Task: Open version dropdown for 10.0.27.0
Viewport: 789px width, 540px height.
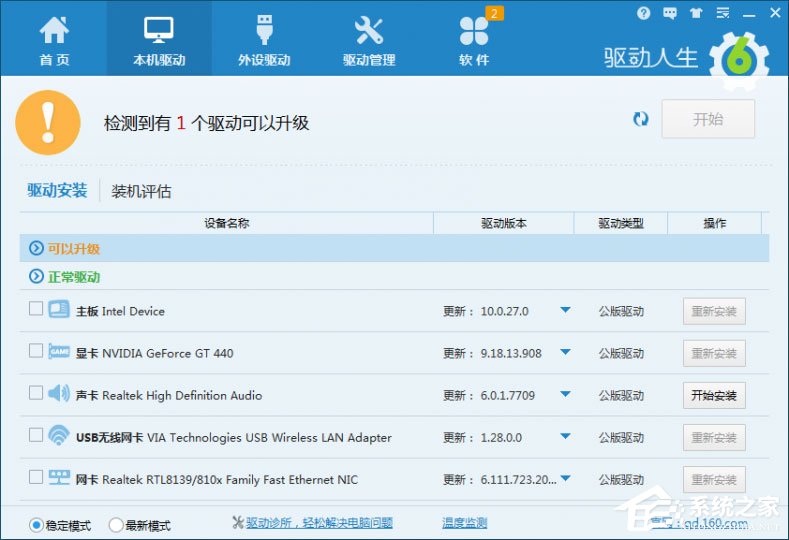Action: pos(565,310)
